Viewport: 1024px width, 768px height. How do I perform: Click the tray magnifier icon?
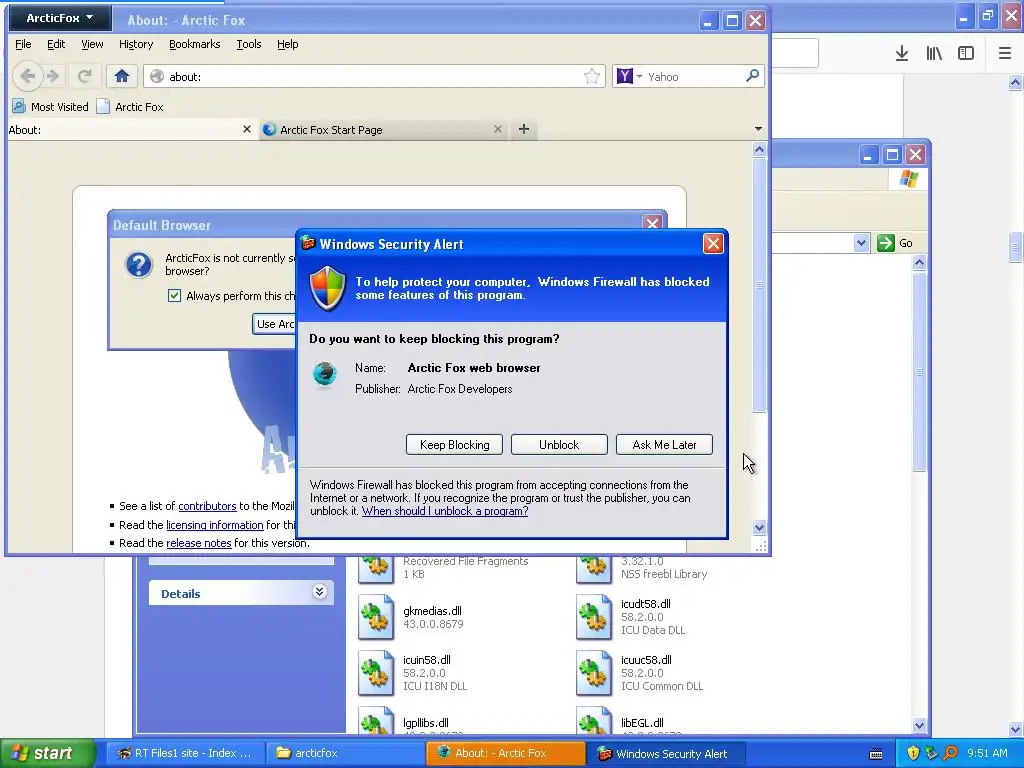pyautogui.click(x=950, y=753)
